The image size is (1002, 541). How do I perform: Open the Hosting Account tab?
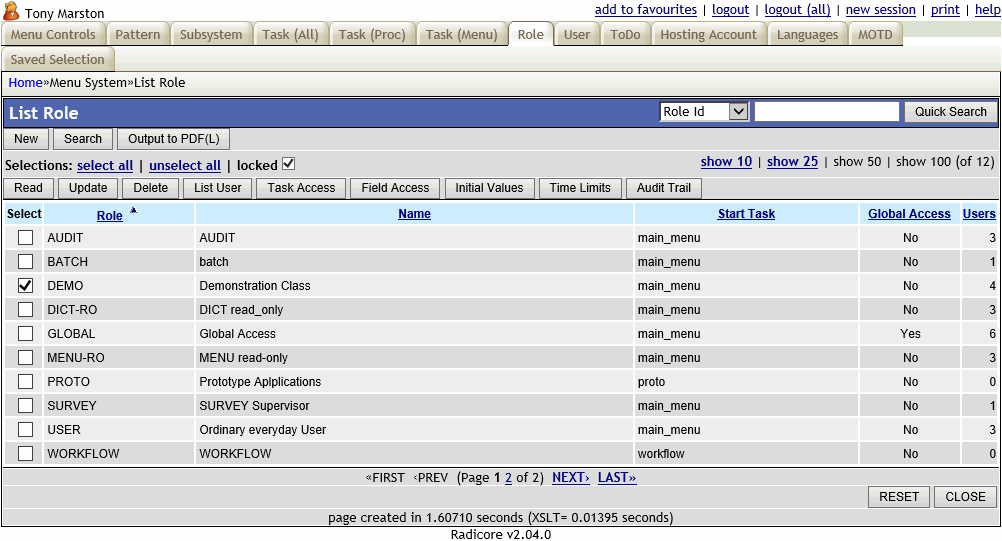(708, 35)
